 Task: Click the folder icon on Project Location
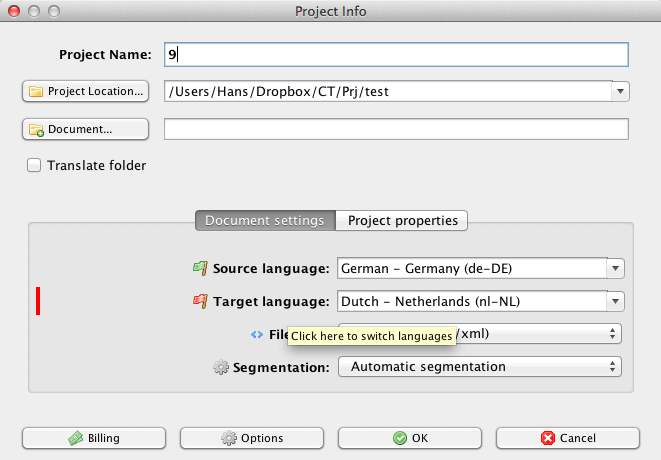pos(36,91)
